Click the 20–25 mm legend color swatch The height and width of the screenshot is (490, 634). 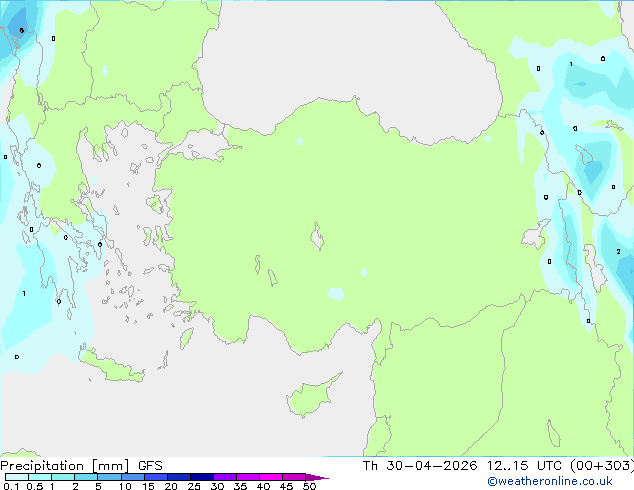[x=178, y=477]
